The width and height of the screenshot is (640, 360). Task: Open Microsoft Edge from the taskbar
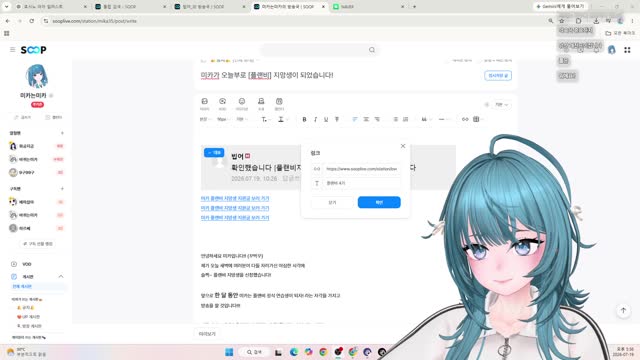293,352
